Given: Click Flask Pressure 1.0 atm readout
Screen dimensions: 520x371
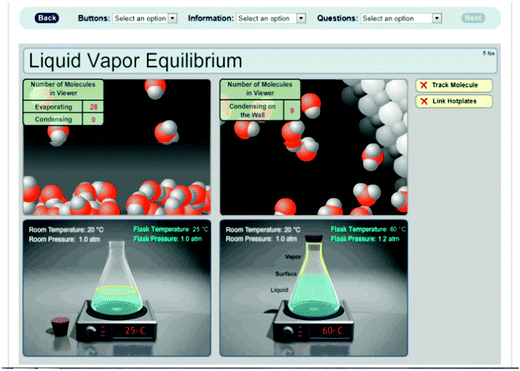Looking at the screenshot, I should tap(168, 239).
